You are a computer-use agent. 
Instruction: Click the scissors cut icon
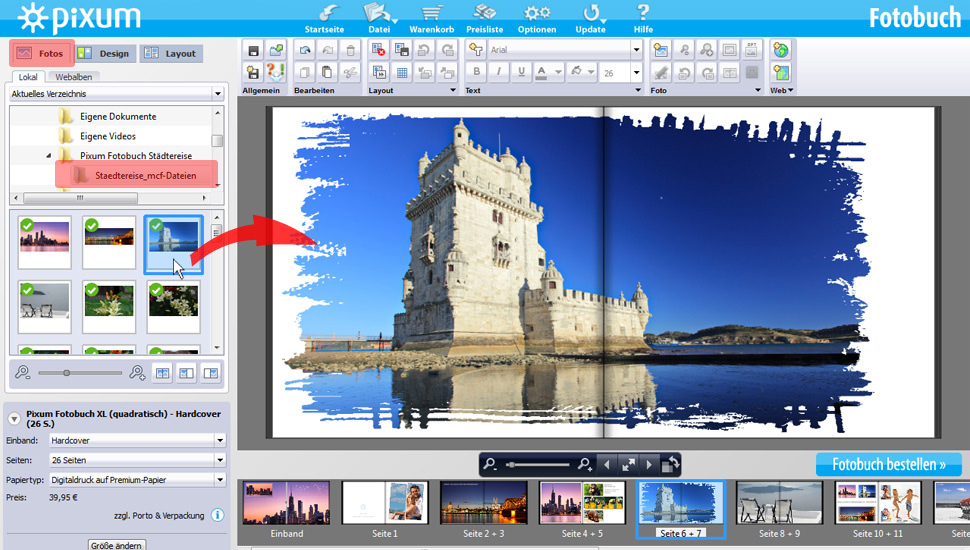(x=349, y=72)
